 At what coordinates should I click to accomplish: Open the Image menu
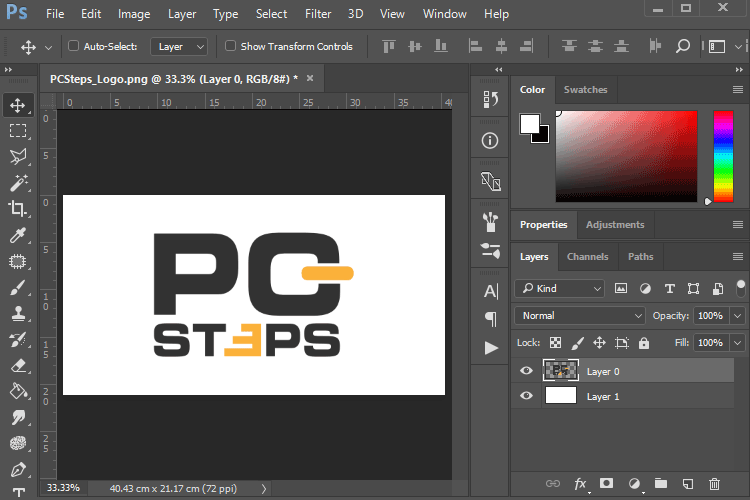click(134, 14)
